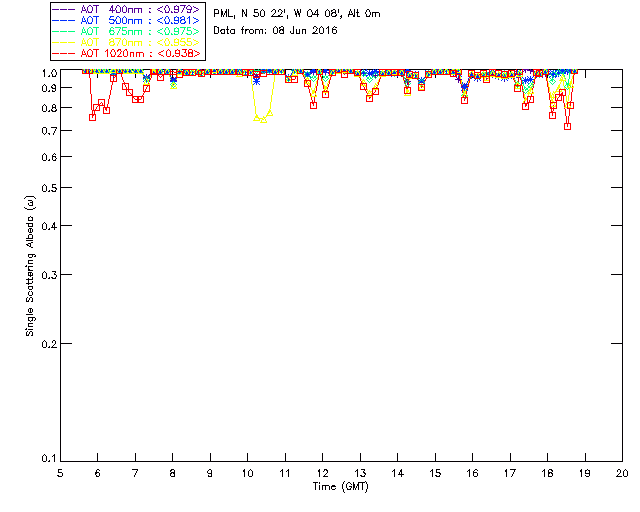Click the Single Scattering Albedo axis title

[x=30, y=266]
